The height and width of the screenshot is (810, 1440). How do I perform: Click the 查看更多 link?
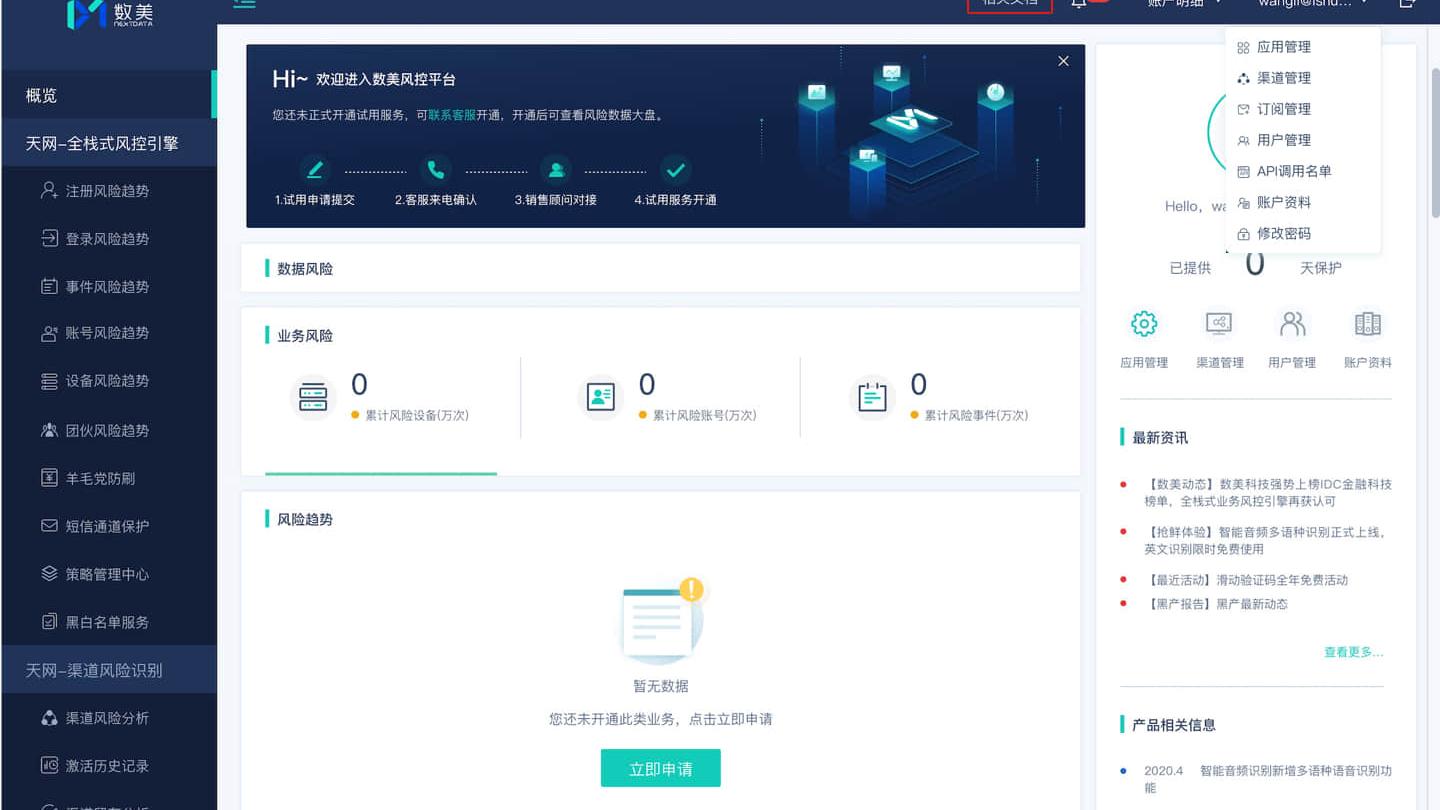click(x=1354, y=652)
